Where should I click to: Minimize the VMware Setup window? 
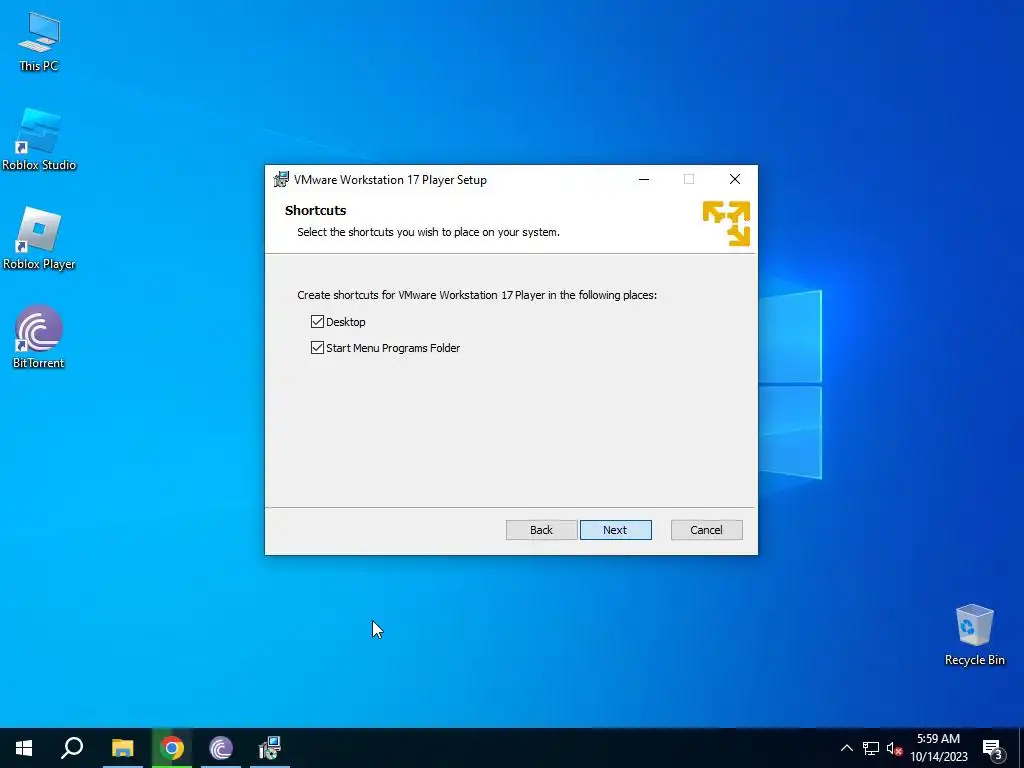[644, 179]
